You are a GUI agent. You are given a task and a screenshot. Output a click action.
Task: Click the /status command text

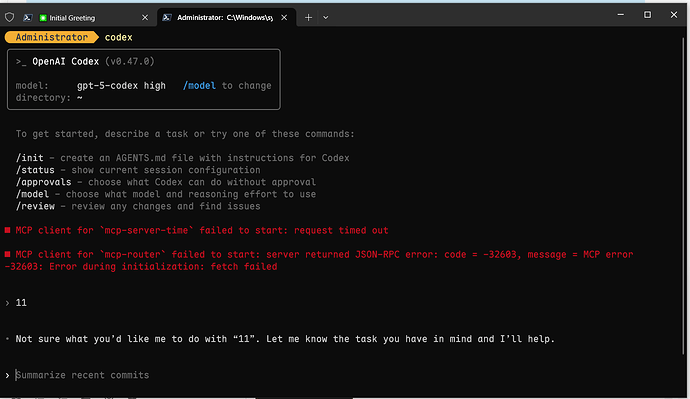(x=35, y=170)
